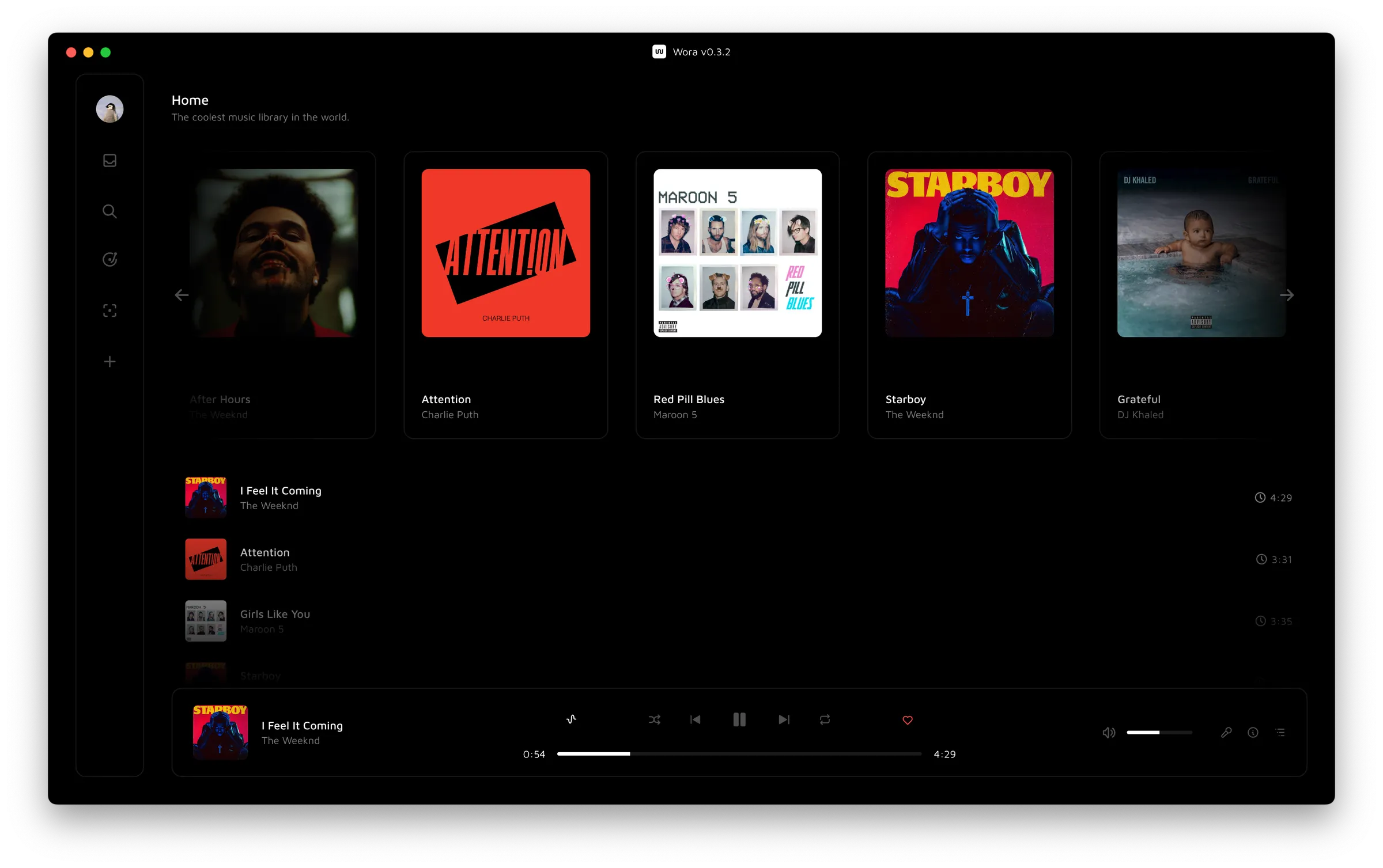Screen dimensions: 1383x868
Task: Open the lyrics microphone icon in player bar
Action: tap(1226, 732)
